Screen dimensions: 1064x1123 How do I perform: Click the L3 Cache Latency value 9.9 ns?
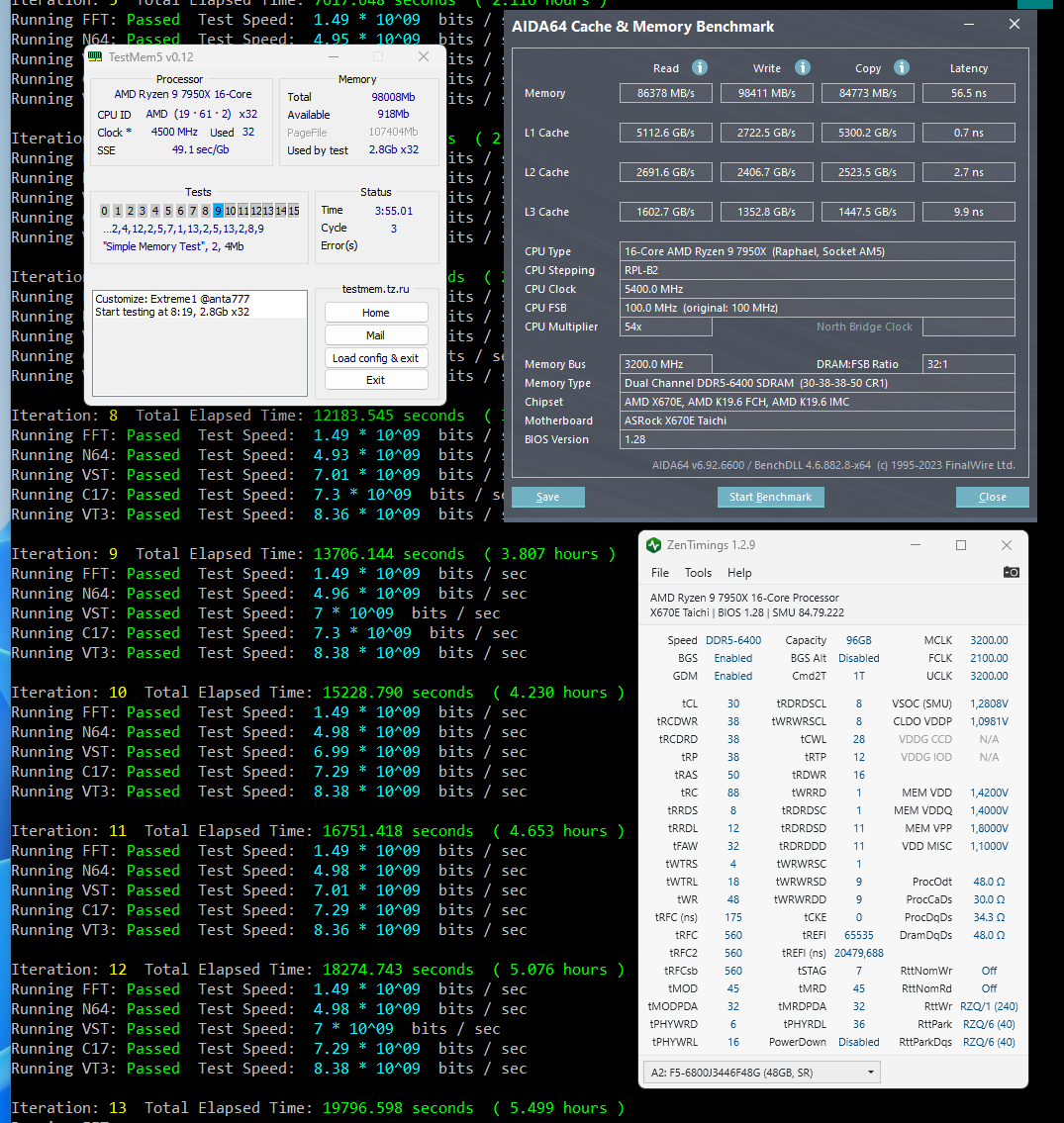(969, 212)
